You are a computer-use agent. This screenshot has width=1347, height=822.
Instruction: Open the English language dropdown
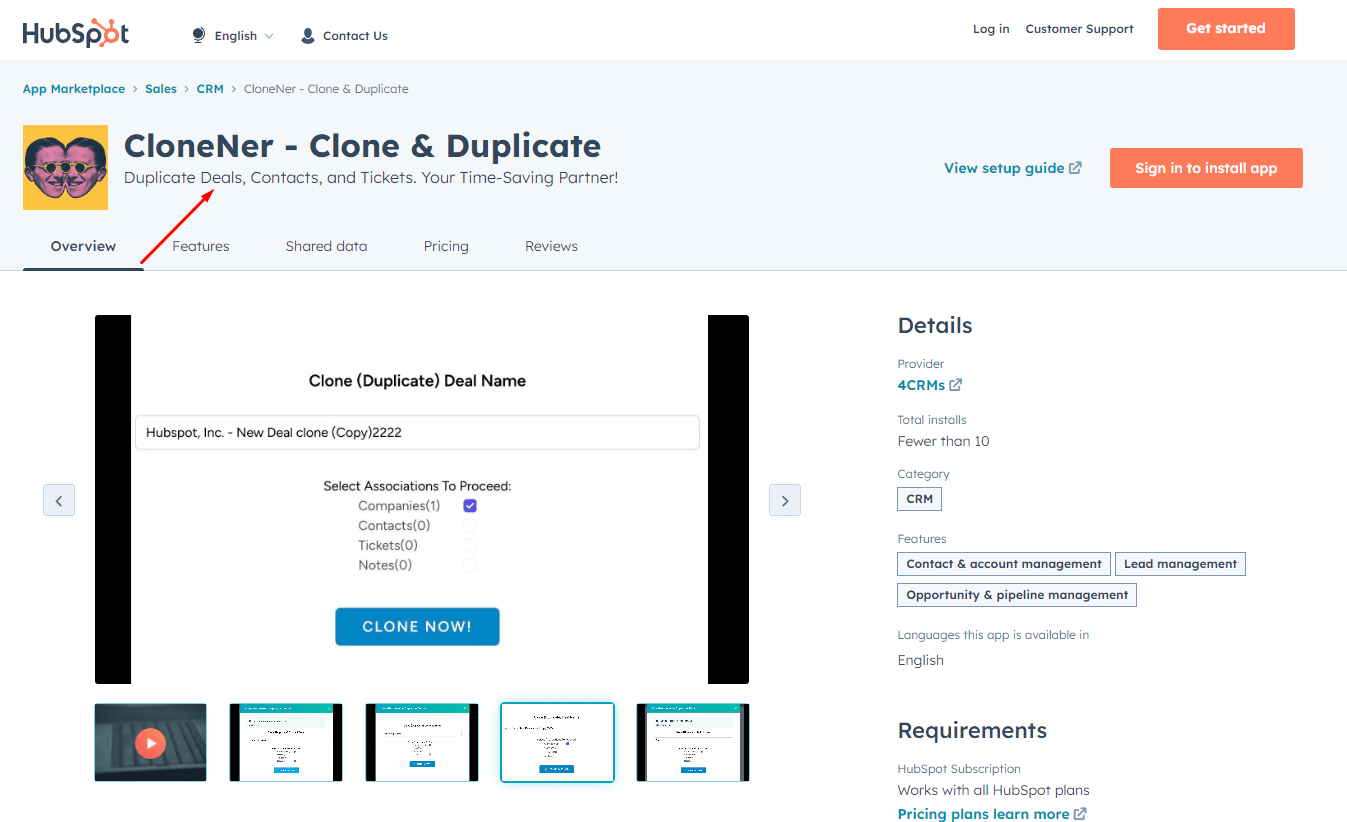click(244, 36)
